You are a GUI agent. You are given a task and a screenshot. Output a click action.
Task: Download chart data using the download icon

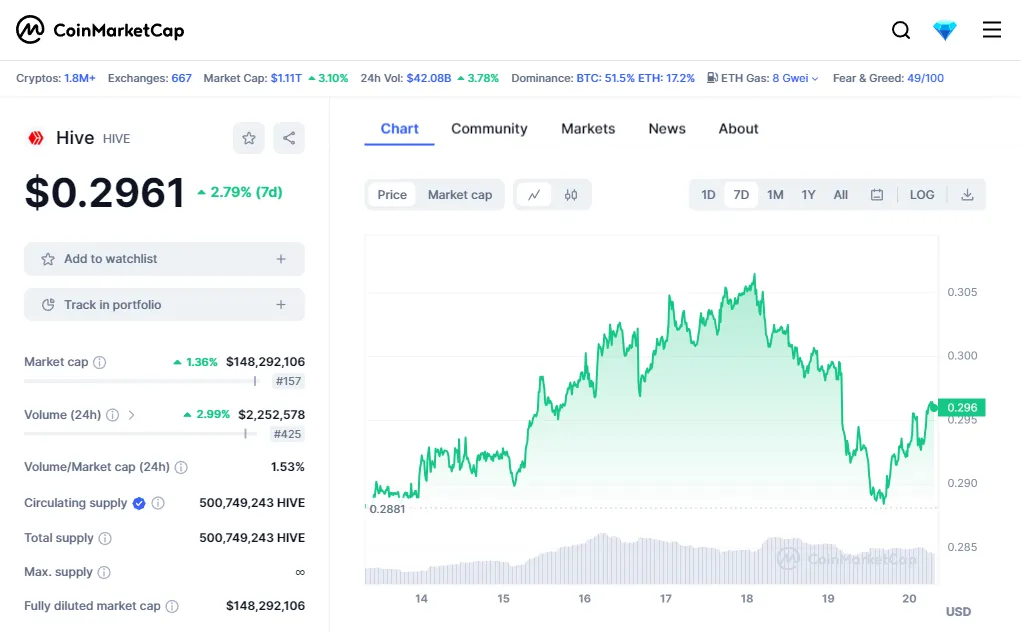[967, 195]
